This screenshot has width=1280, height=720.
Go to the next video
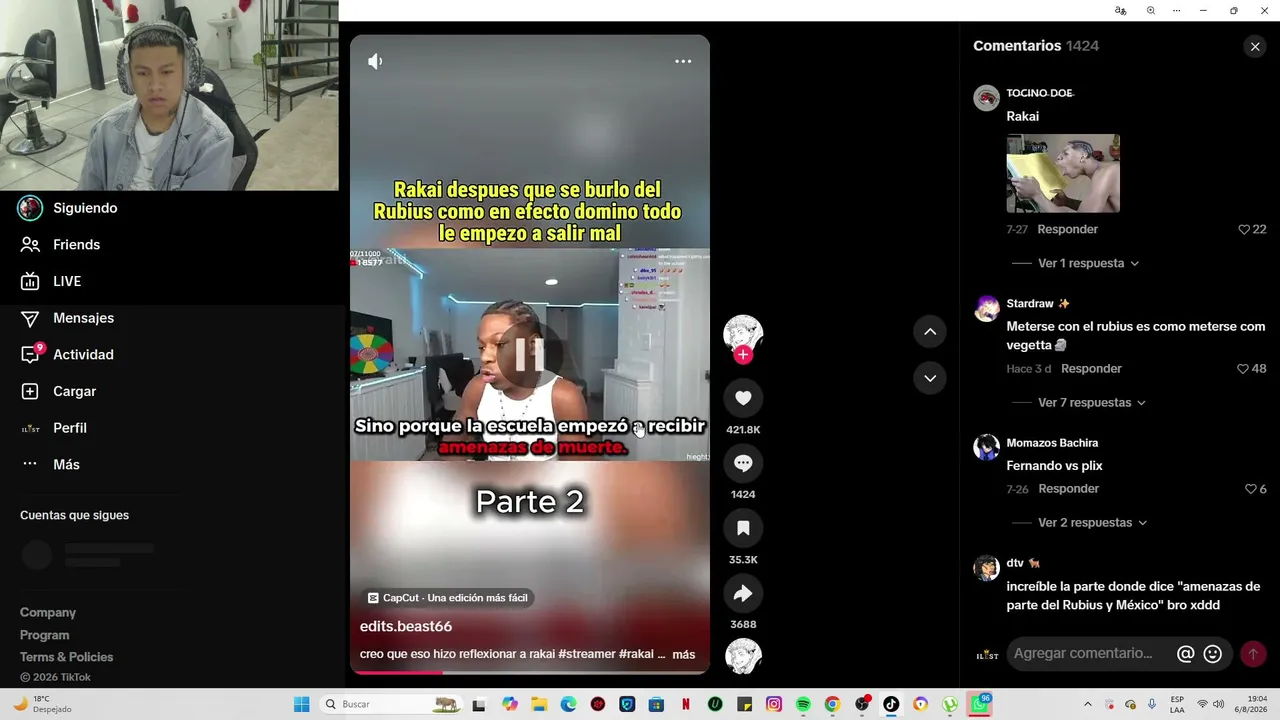click(930, 378)
